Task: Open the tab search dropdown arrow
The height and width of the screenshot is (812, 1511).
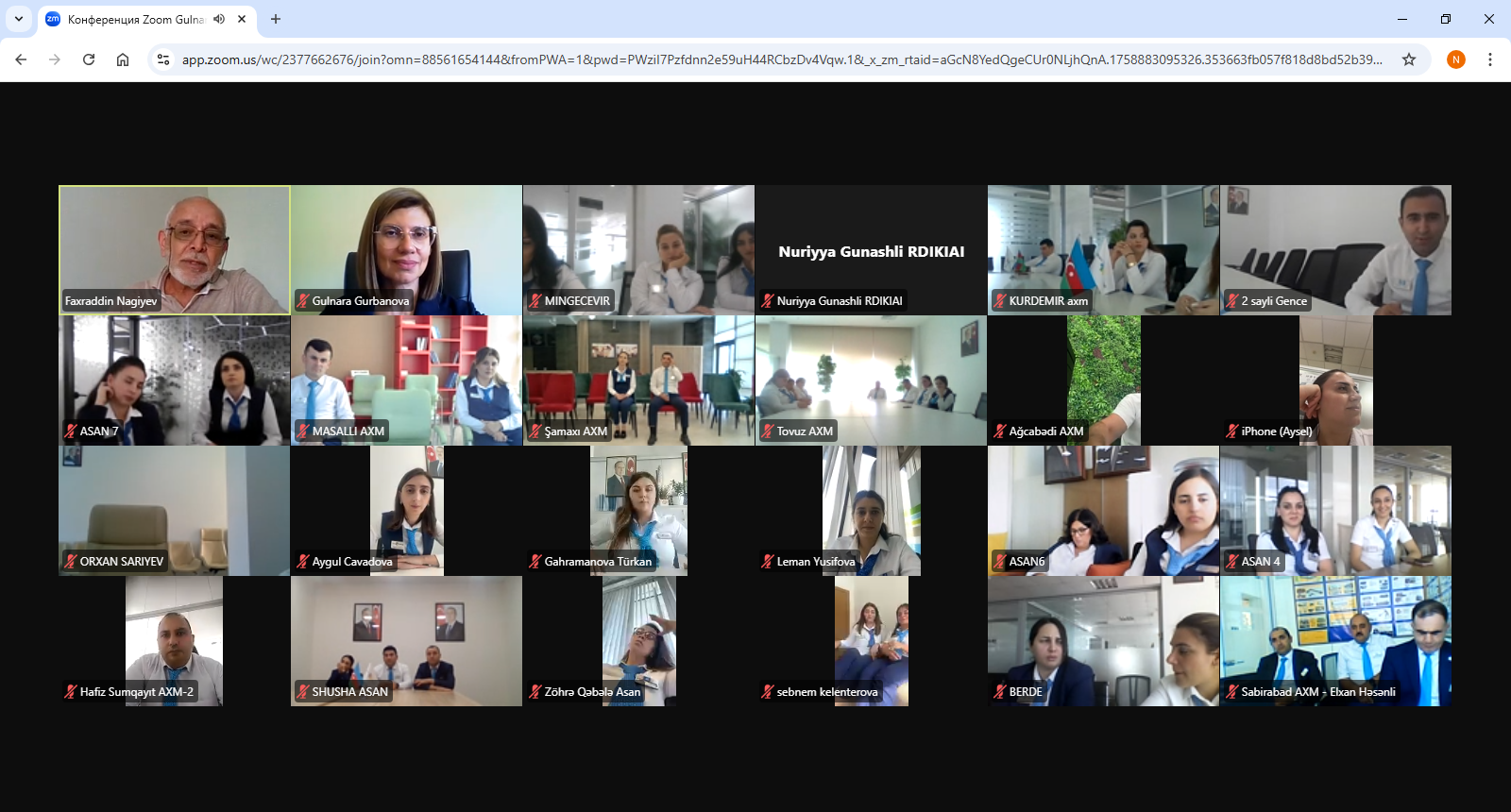Action: (x=19, y=19)
